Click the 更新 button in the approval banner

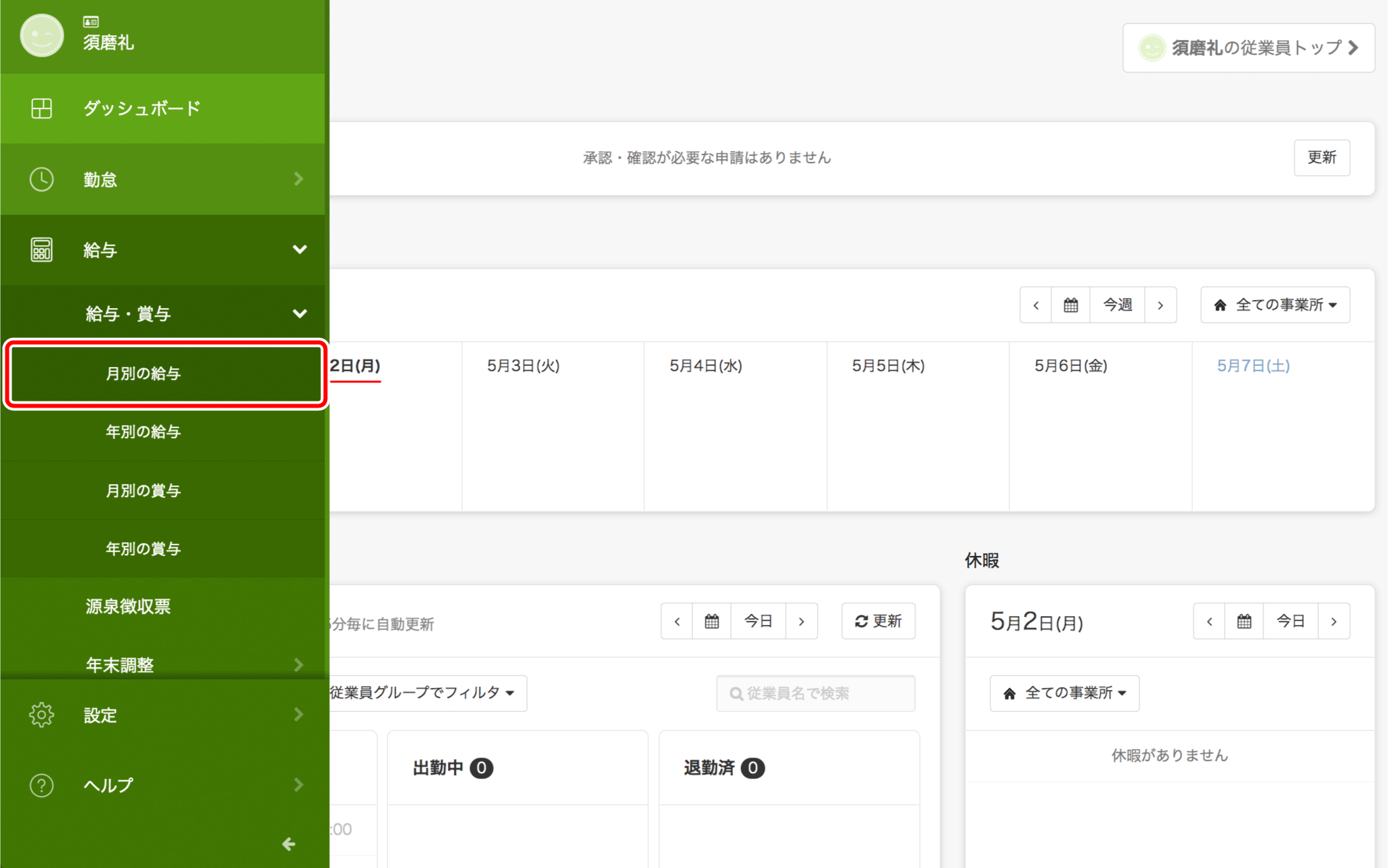[x=1321, y=158]
